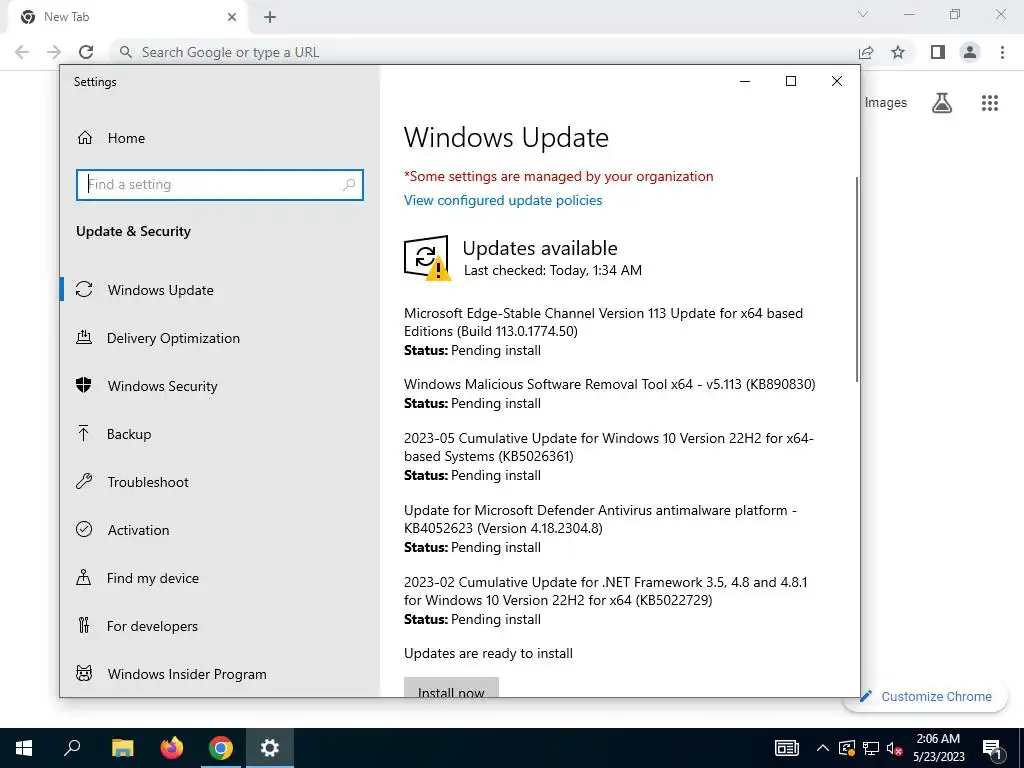Launch Firefox from taskbar

click(171, 748)
